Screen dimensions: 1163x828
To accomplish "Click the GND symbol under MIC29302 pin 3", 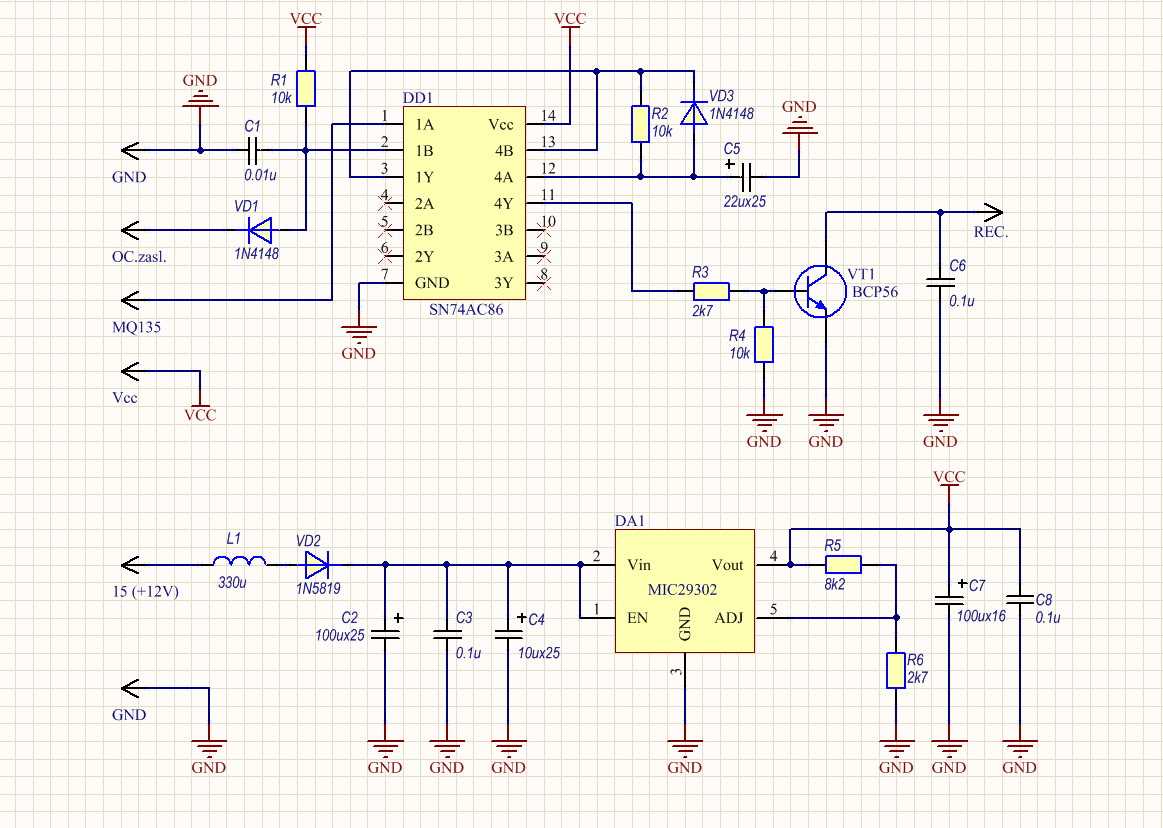I will (x=685, y=757).
